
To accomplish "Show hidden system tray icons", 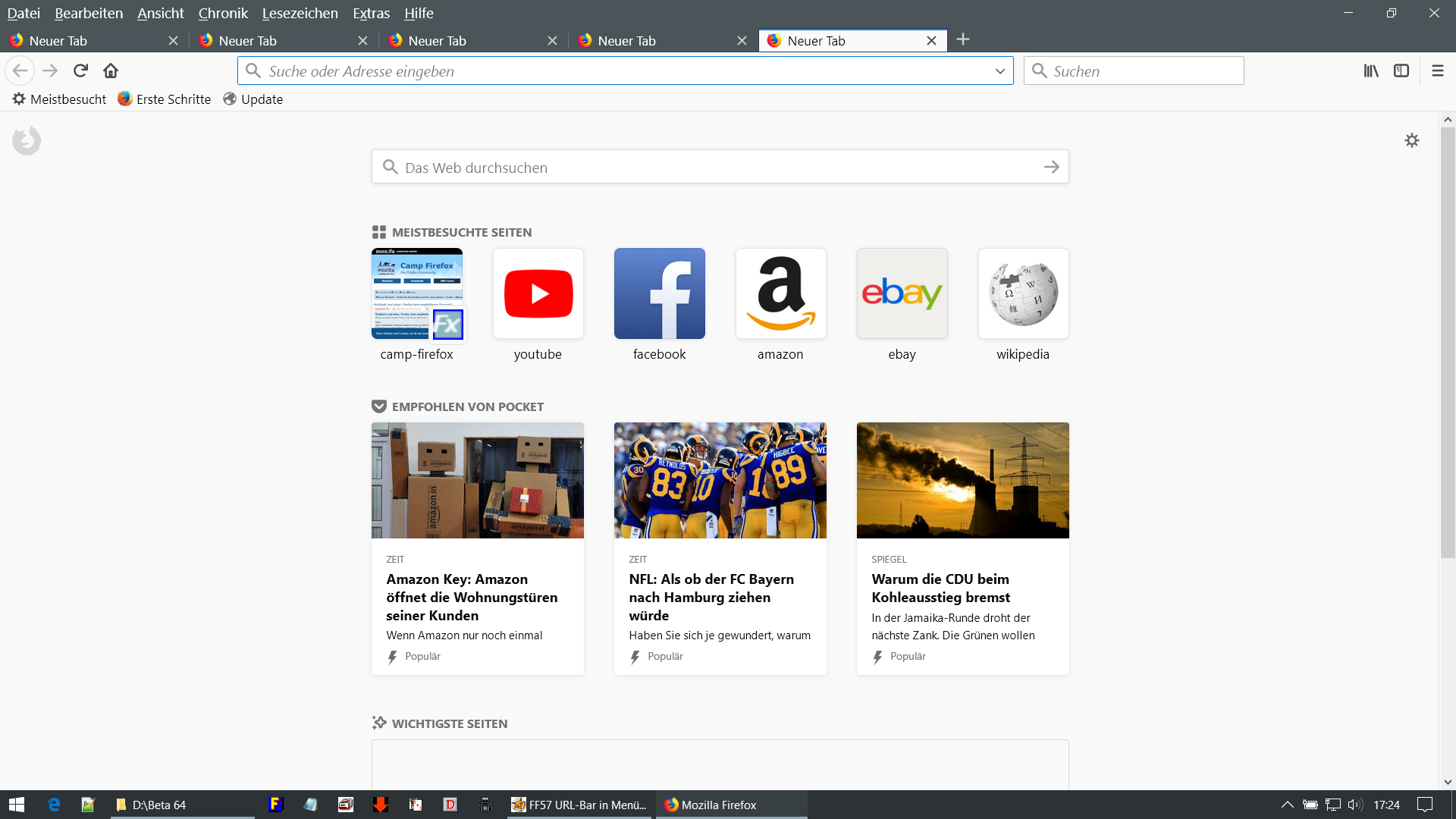I will click(x=1287, y=805).
